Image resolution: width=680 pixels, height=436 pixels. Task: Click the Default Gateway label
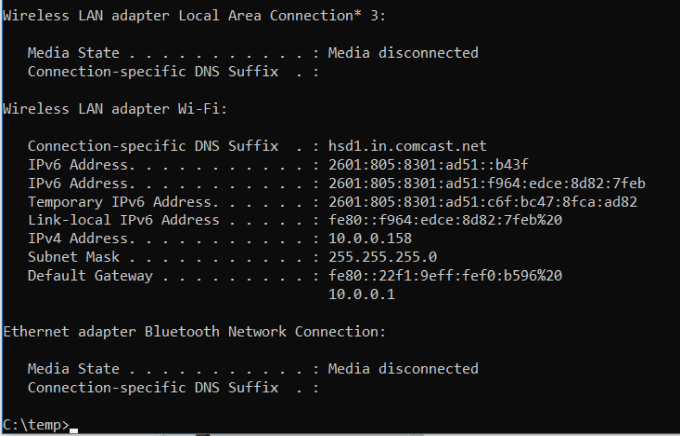90,275
